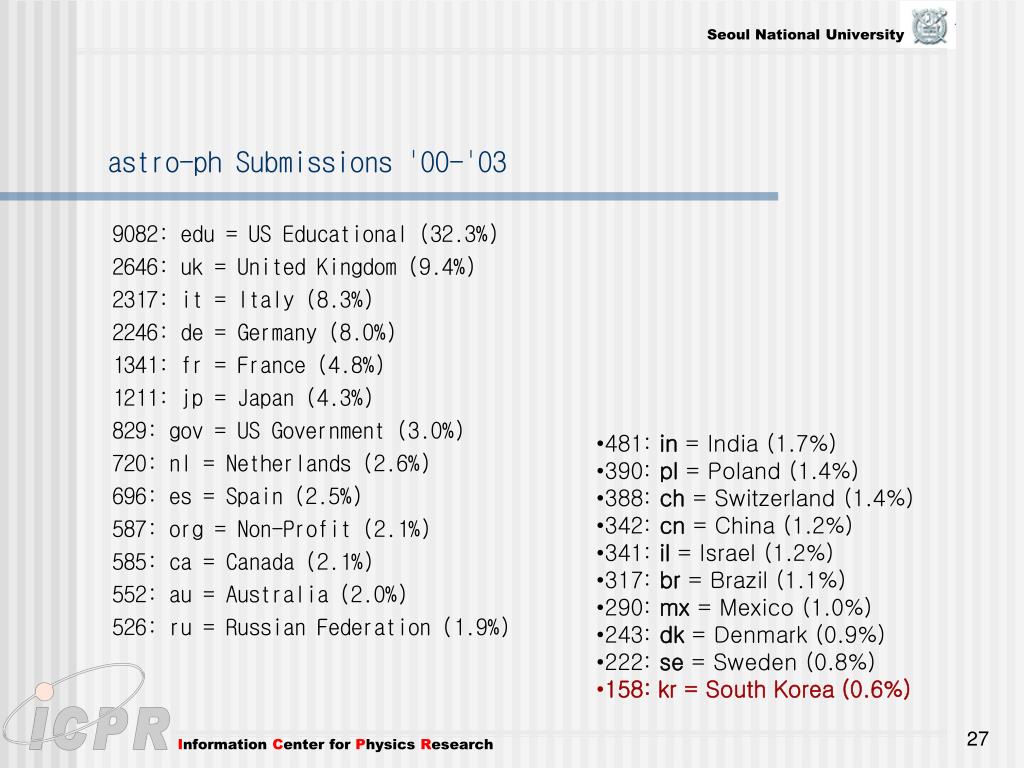Screen dimensions: 1024x768
Task: Click the '1211: jp = Japan (4.3%)' line
Action: tap(242, 398)
